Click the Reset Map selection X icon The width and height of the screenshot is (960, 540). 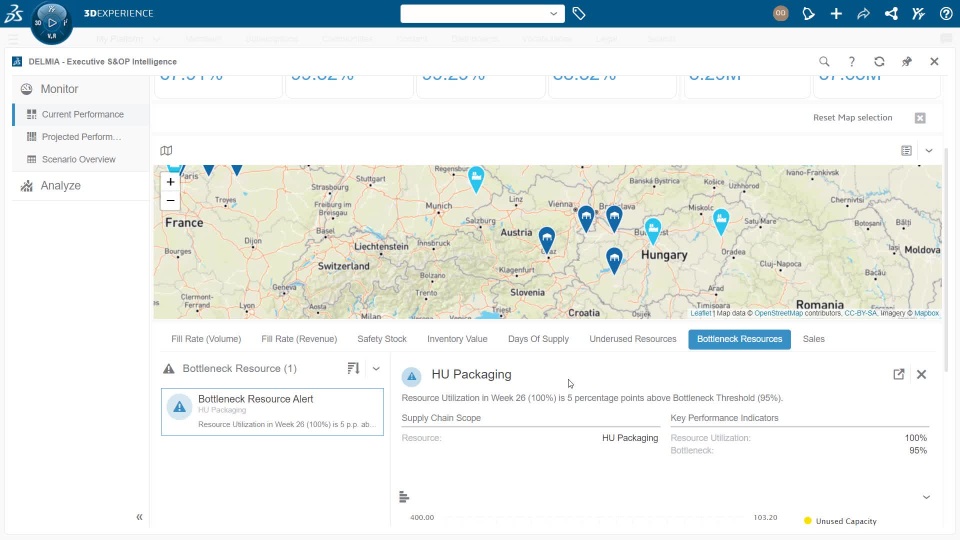(x=920, y=118)
